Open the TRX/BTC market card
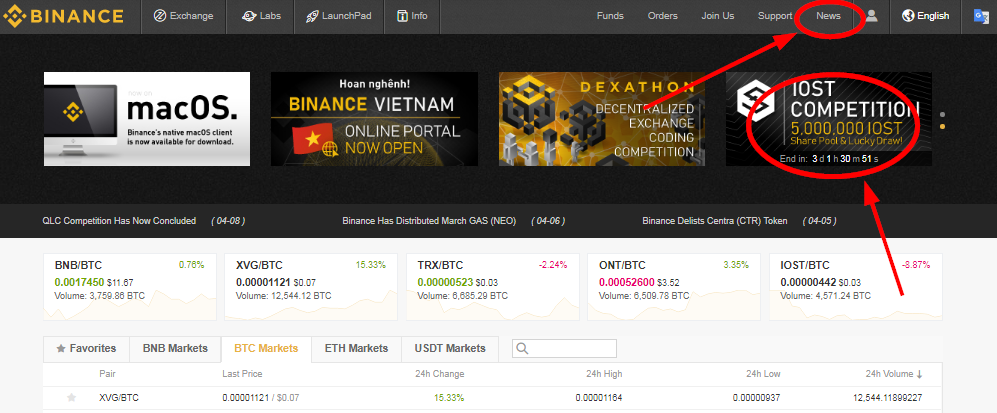Viewport: 997px width, 413px height. (x=493, y=287)
